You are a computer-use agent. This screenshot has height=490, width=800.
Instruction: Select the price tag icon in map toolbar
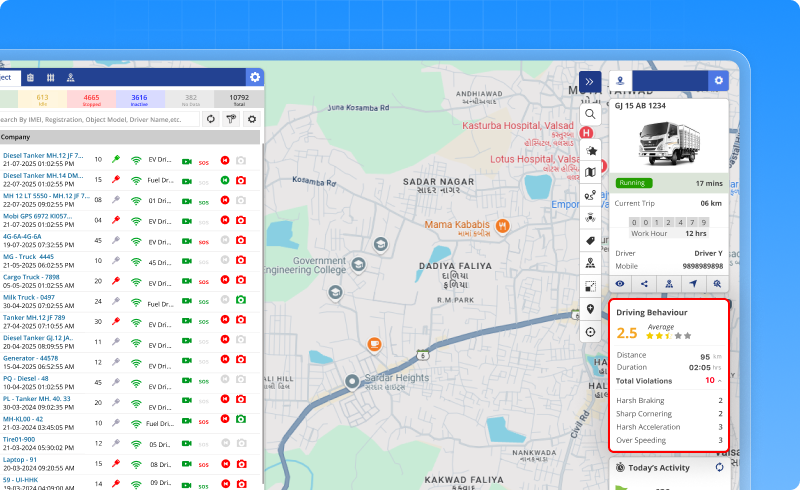pos(591,240)
